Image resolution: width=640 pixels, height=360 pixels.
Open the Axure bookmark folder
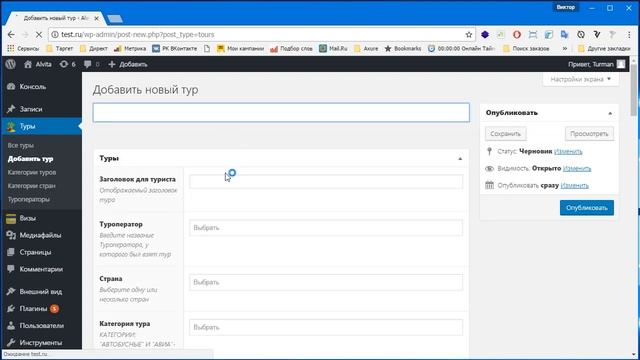(366, 49)
